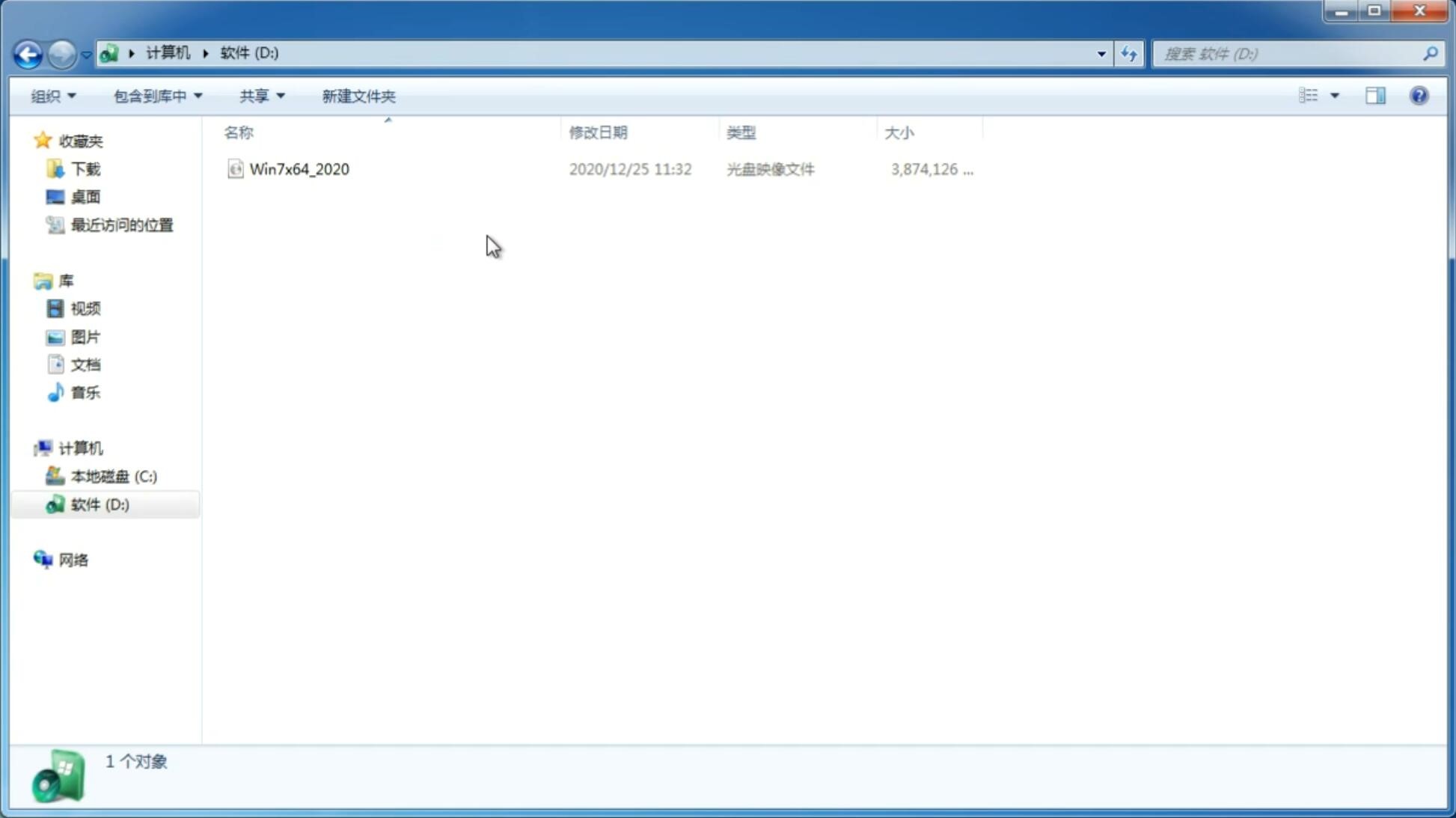Expand the 组织 dropdown menu
This screenshot has width=1456, height=818.
pyautogui.click(x=52, y=95)
